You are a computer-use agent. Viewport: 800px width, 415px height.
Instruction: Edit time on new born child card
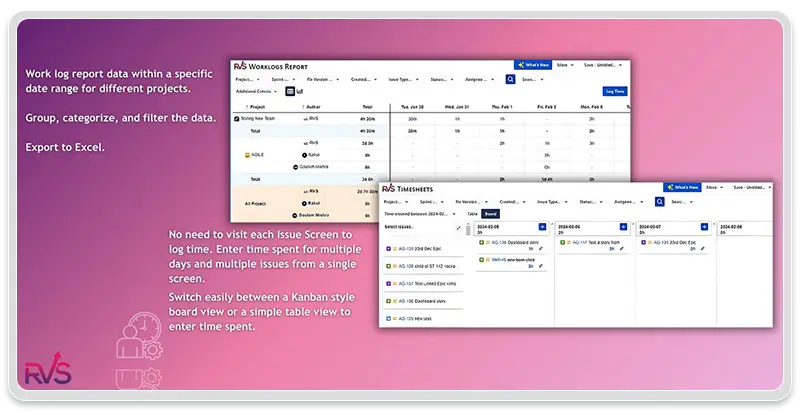541,266
